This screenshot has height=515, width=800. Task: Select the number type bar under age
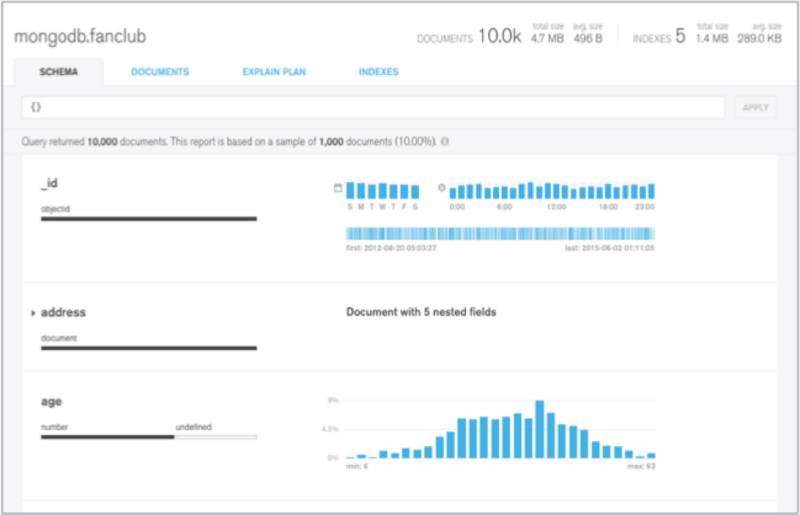tap(107, 437)
